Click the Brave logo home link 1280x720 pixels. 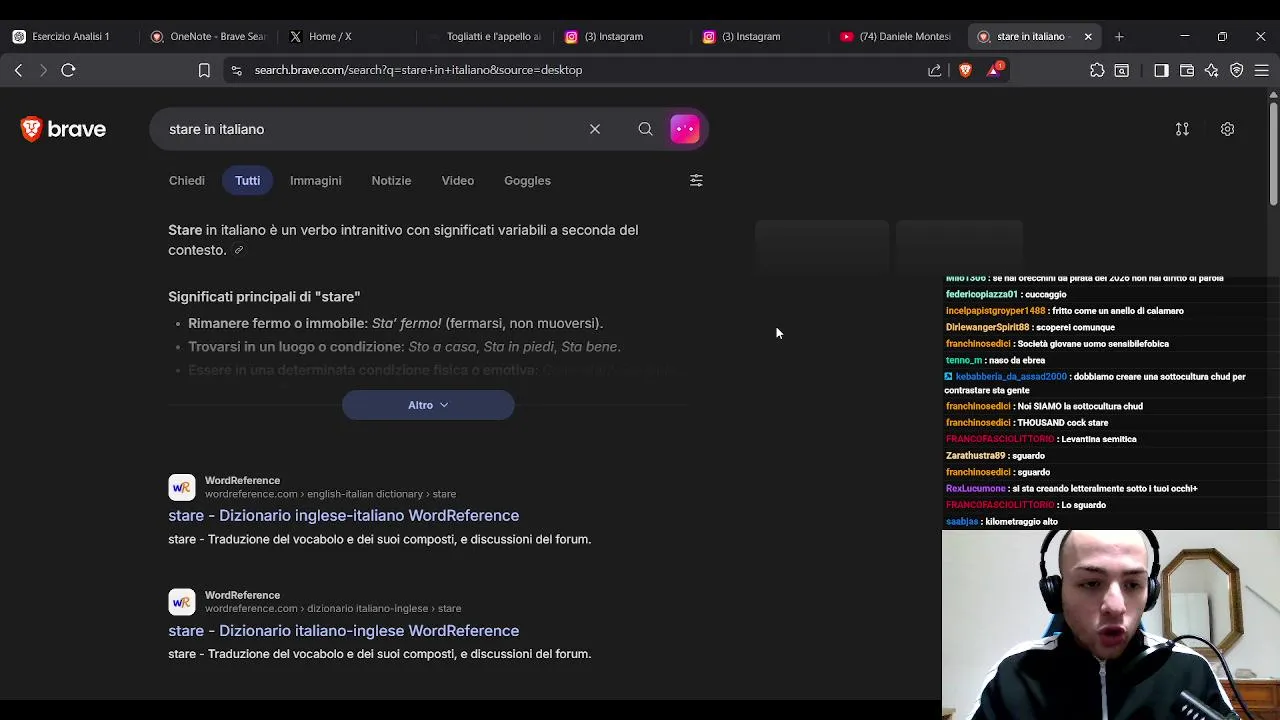63,129
